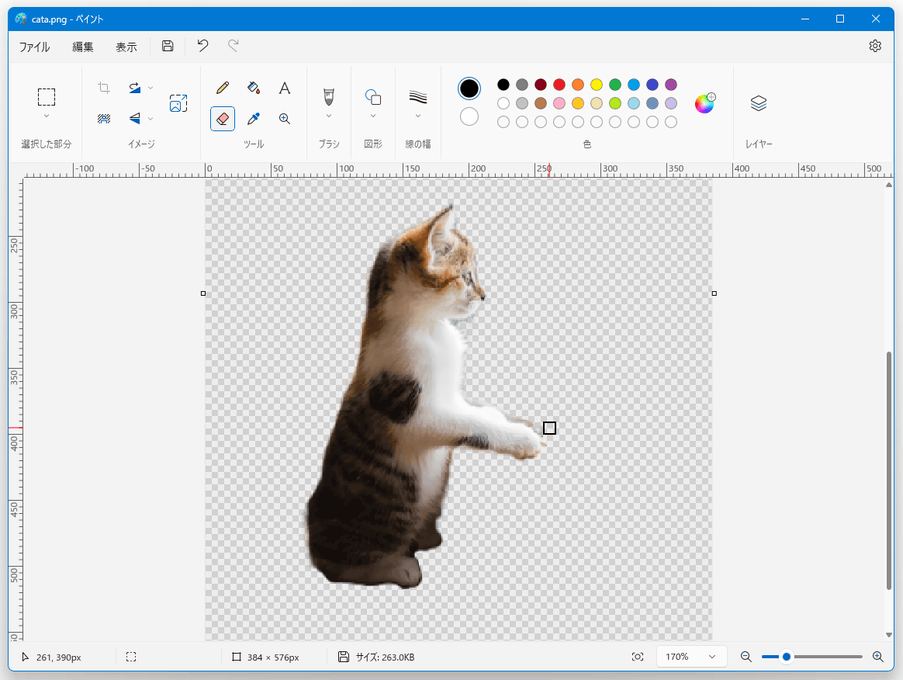903x680 pixels.
Task: Select the Pencil tool
Action: point(222,88)
